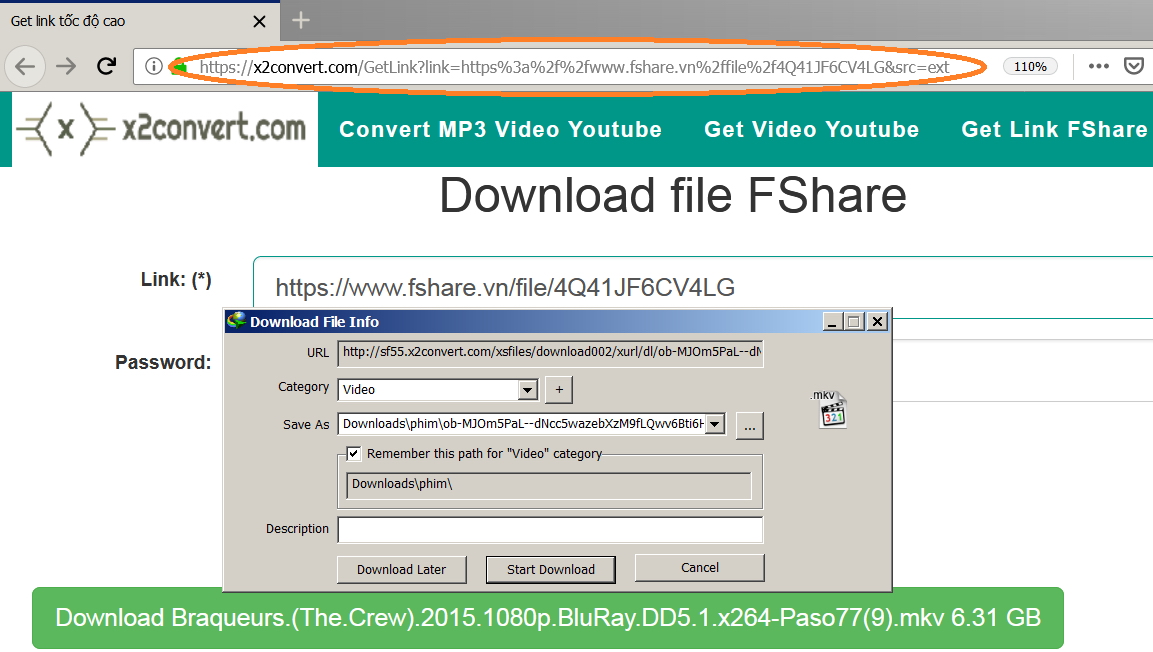This screenshot has width=1153, height=652.
Task: Save page to Pocket icon
Action: tap(1134, 66)
